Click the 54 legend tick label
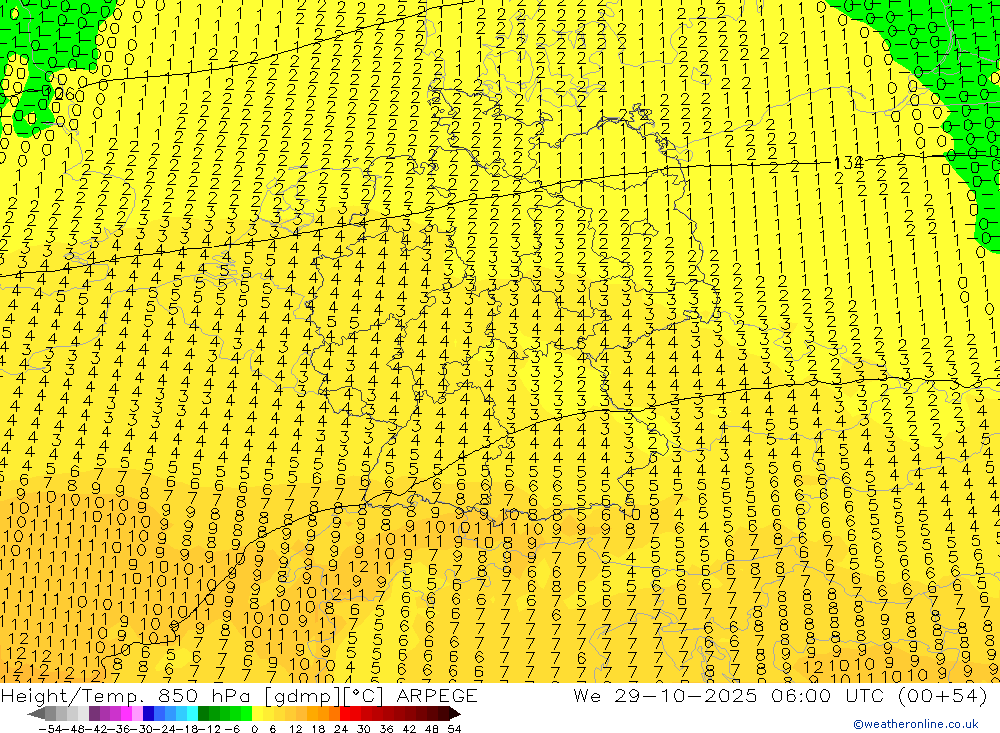This screenshot has height=733, width=1000. pyautogui.click(x=454, y=729)
